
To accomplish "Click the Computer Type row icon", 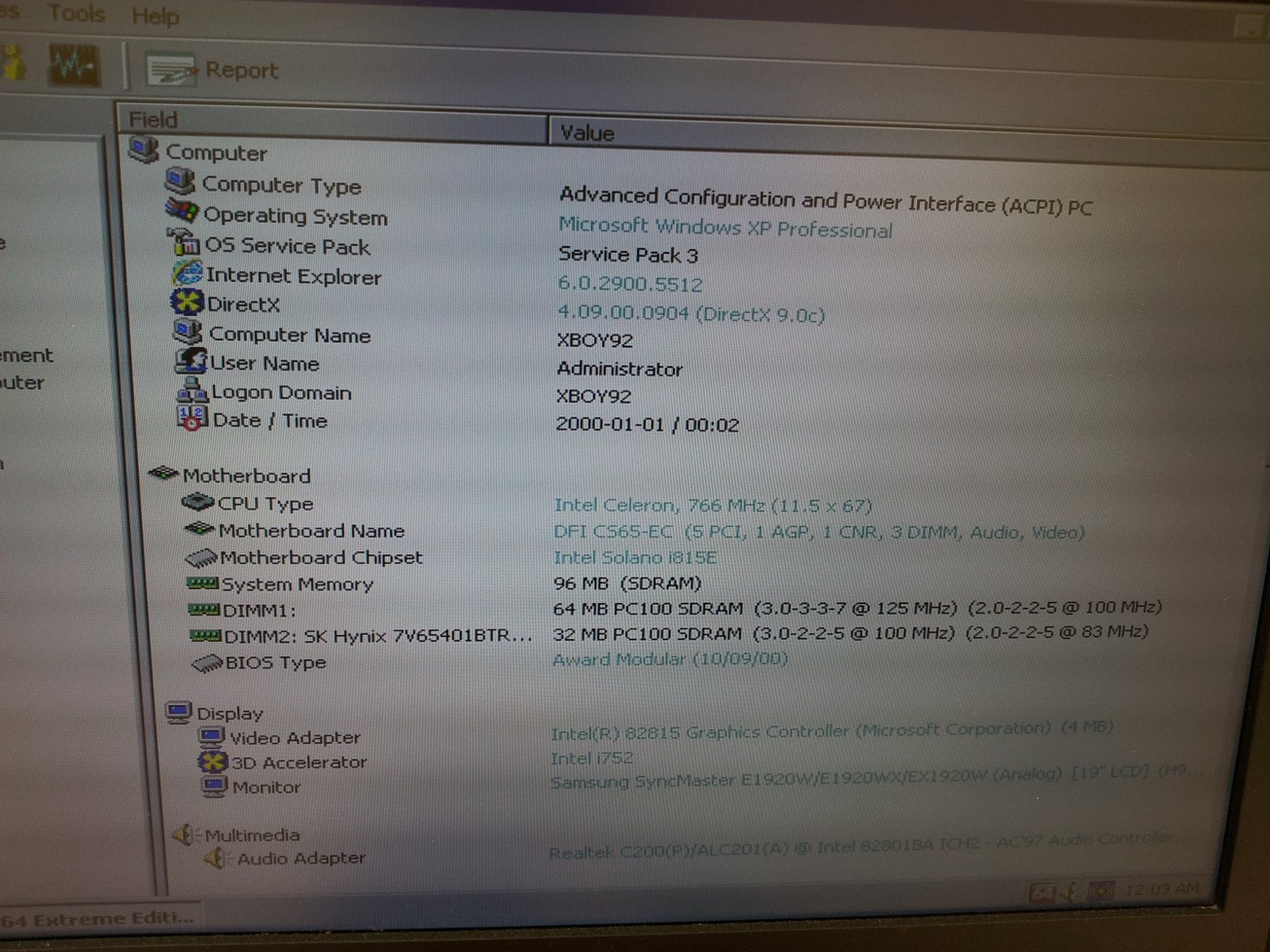I will click(180, 182).
